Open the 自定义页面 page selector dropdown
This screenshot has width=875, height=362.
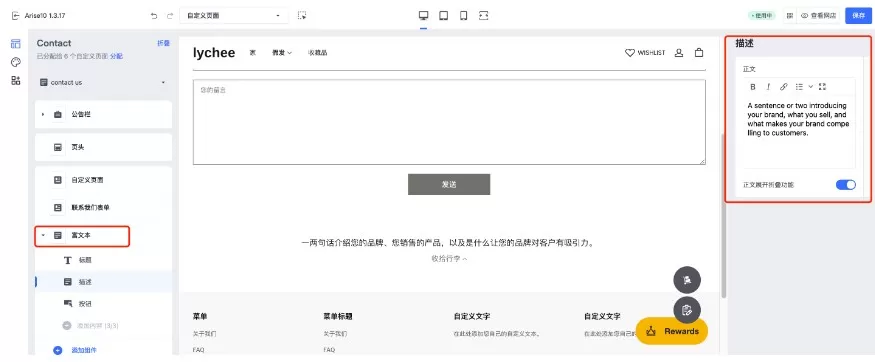(x=234, y=16)
